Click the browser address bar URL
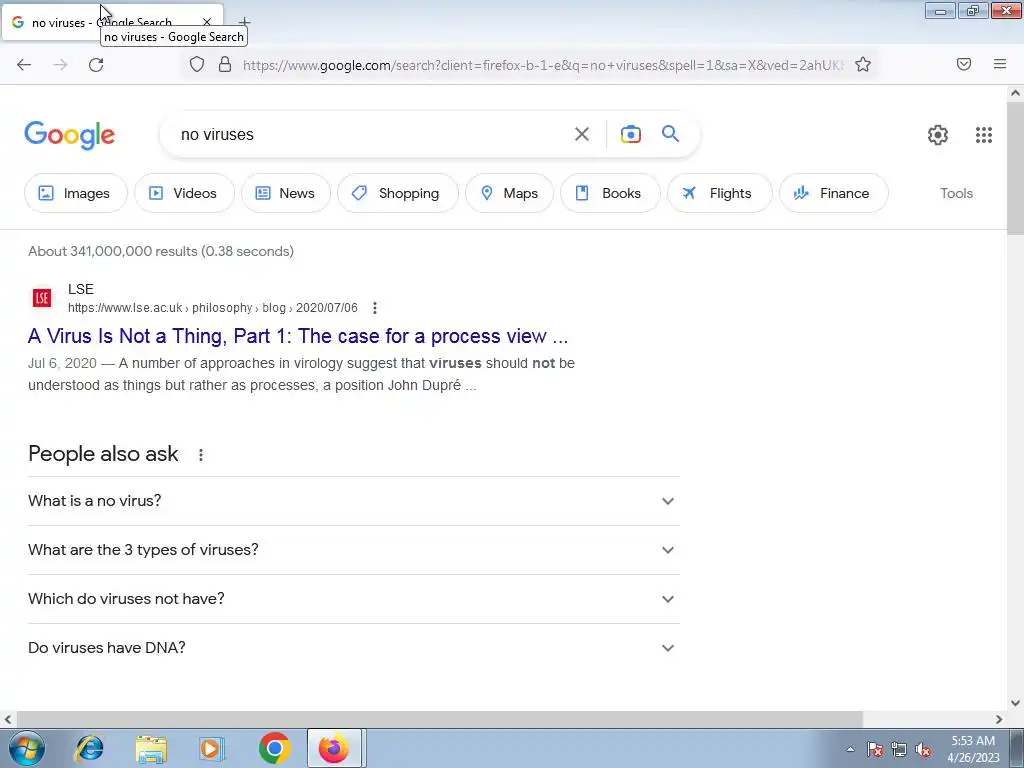This screenshot has height=768, width=1024. (543, 65)
